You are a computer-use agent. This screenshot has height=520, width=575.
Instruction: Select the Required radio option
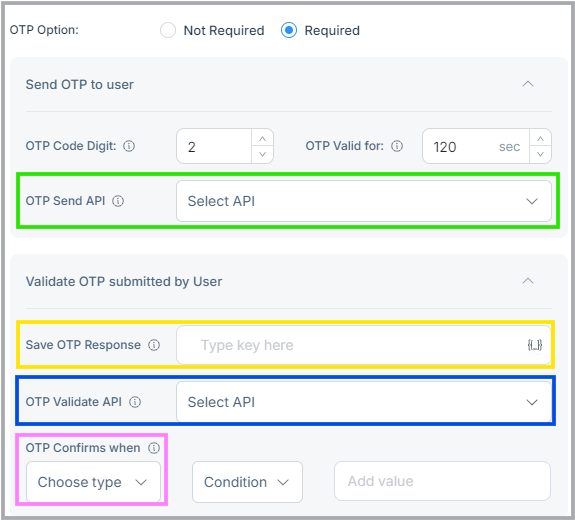[289, 30]
